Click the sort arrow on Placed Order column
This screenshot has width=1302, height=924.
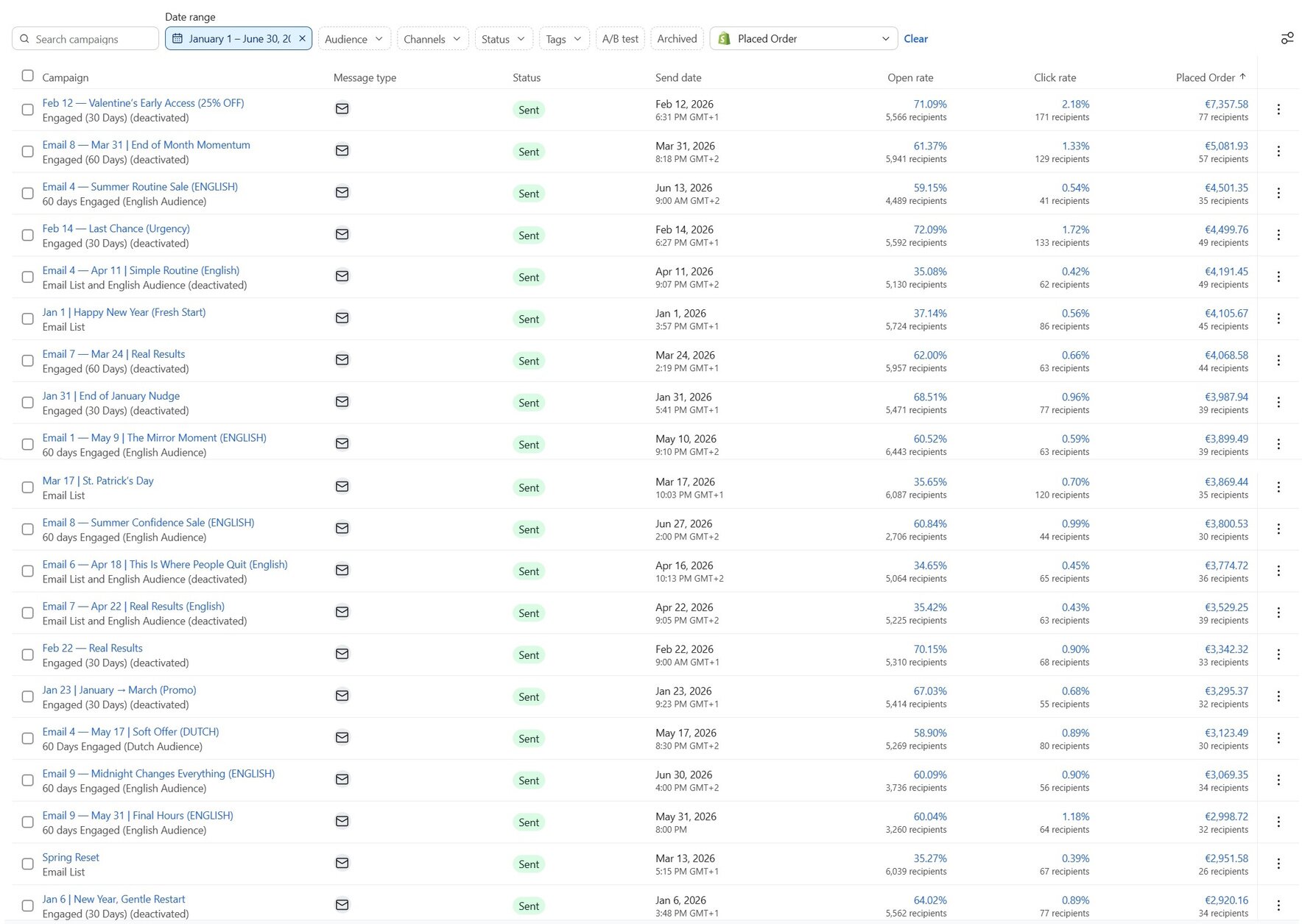coord(1242,77)
